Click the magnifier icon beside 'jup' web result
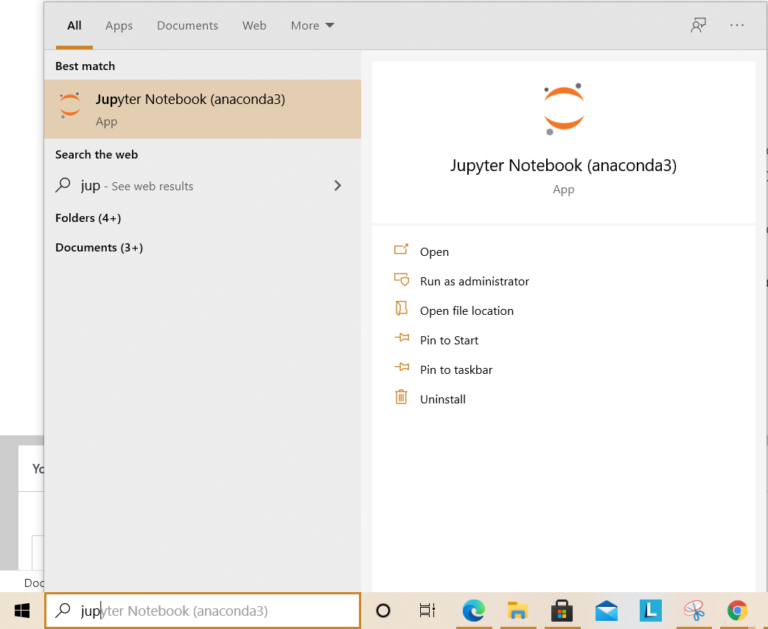Image resolution: width=768 pixels, height=629 pixels. [x=63, y=185]
